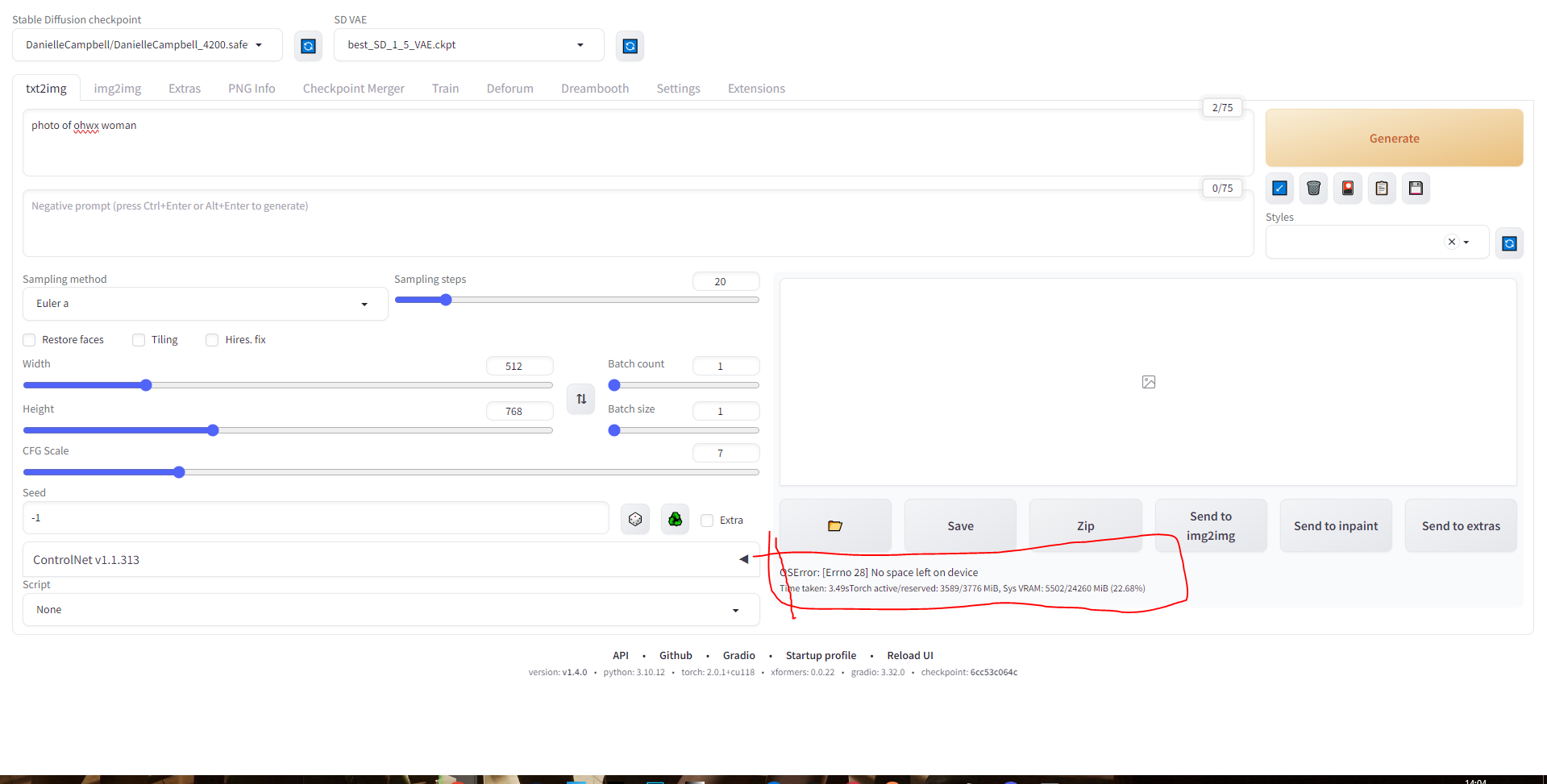Enable Hires. fix checkbox
This screenshot has height=784, width=1547.
point(212,340)
